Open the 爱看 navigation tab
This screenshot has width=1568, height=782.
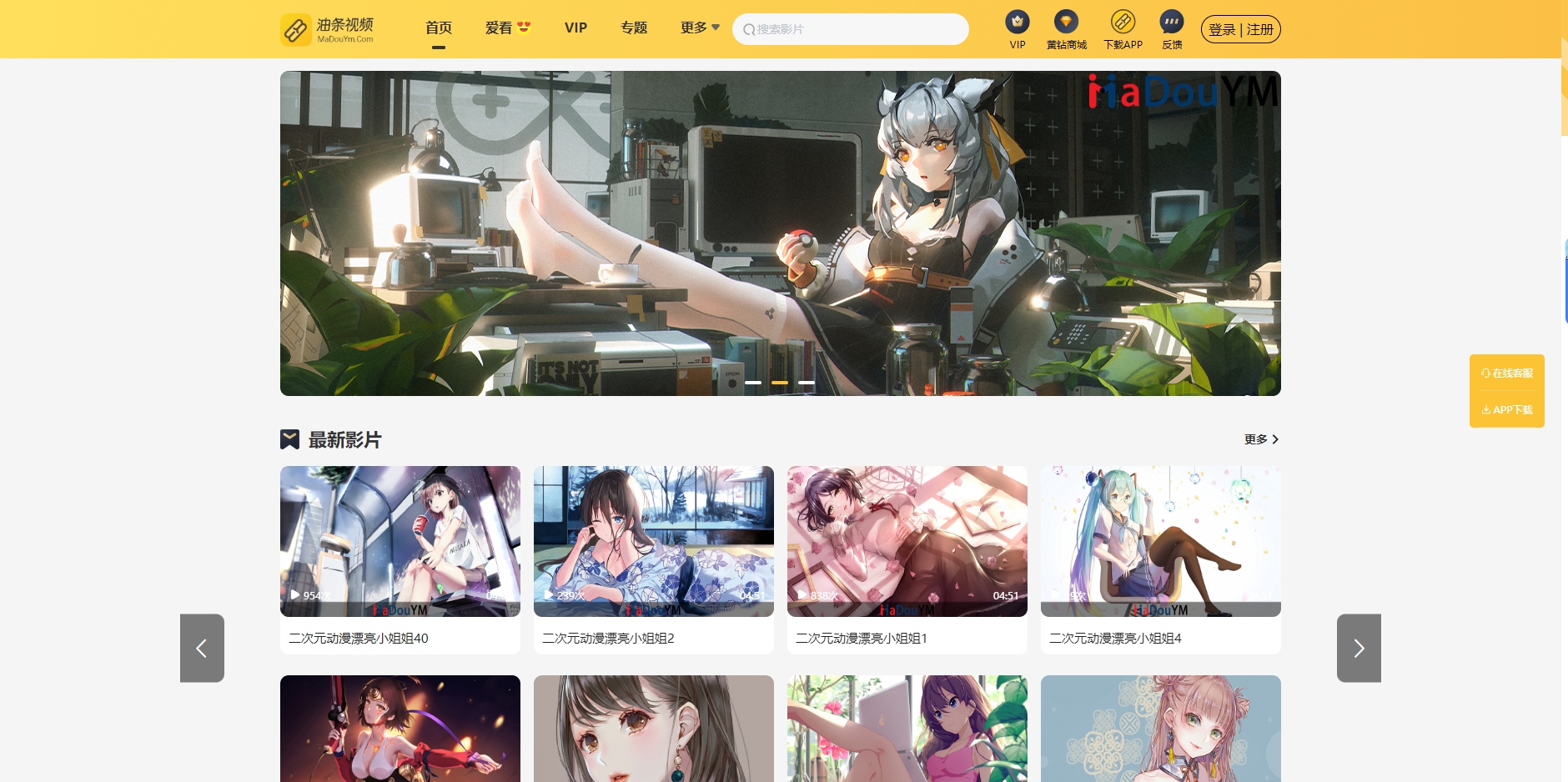coord(508,28)
